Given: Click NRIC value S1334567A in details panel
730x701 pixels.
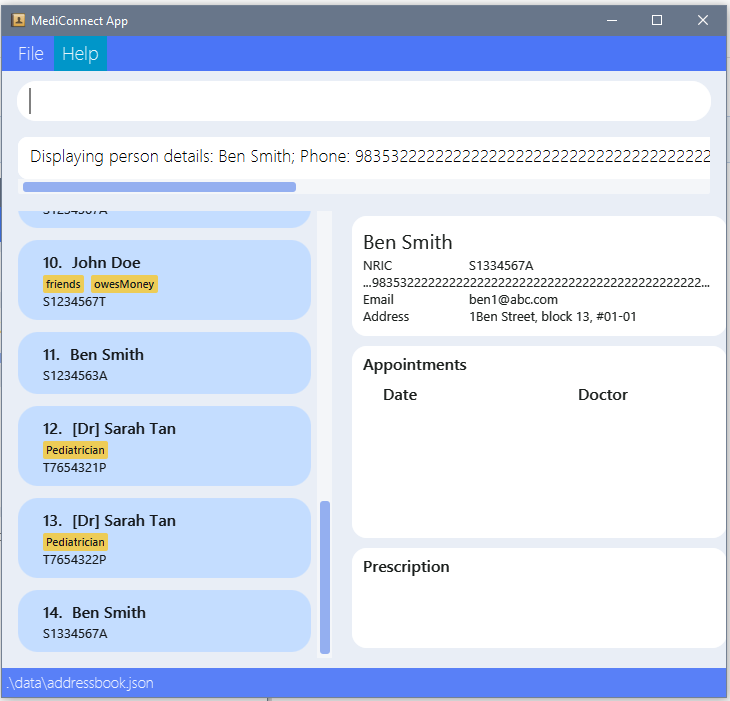Looking at the screenshot, I should (501, 266).
